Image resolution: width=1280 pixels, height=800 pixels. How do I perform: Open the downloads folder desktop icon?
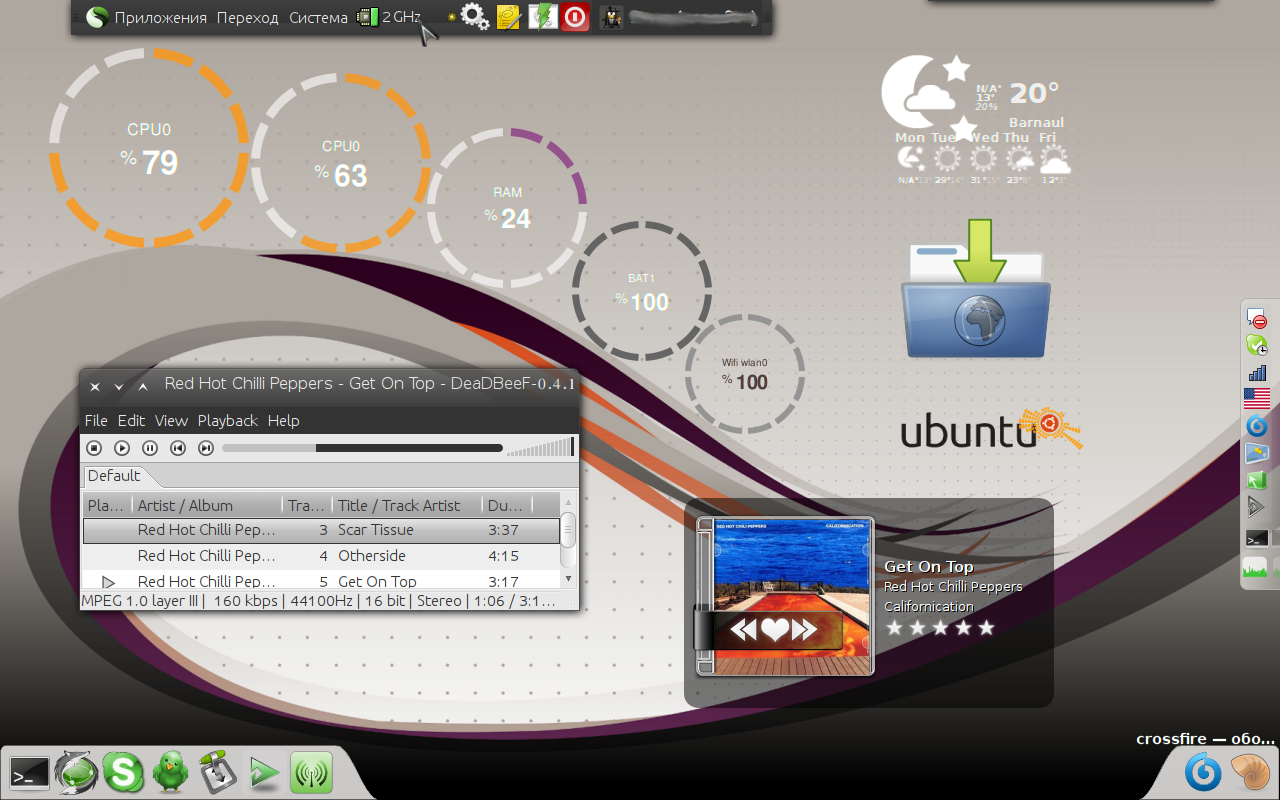tap(976, 290)
